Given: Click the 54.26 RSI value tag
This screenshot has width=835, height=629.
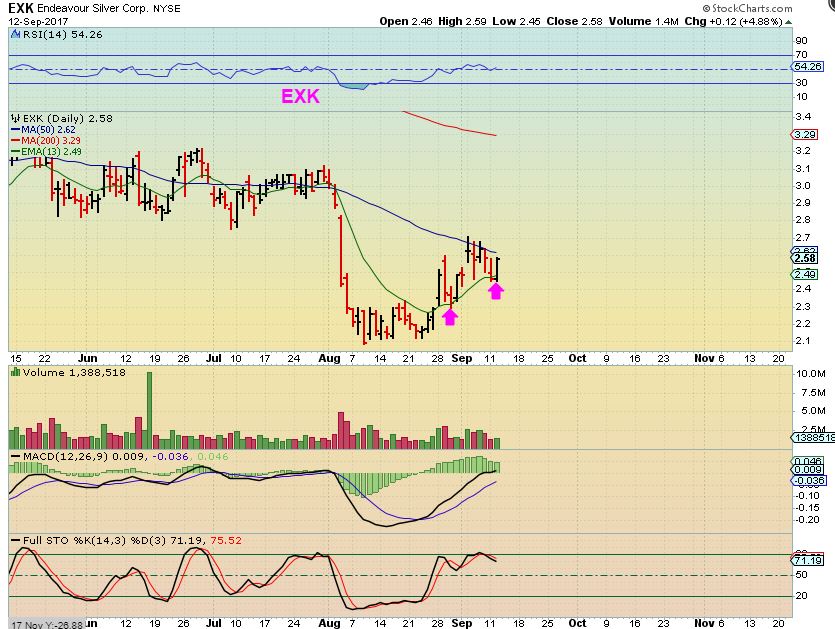Looking at the screenshot, I should [807, 67].
